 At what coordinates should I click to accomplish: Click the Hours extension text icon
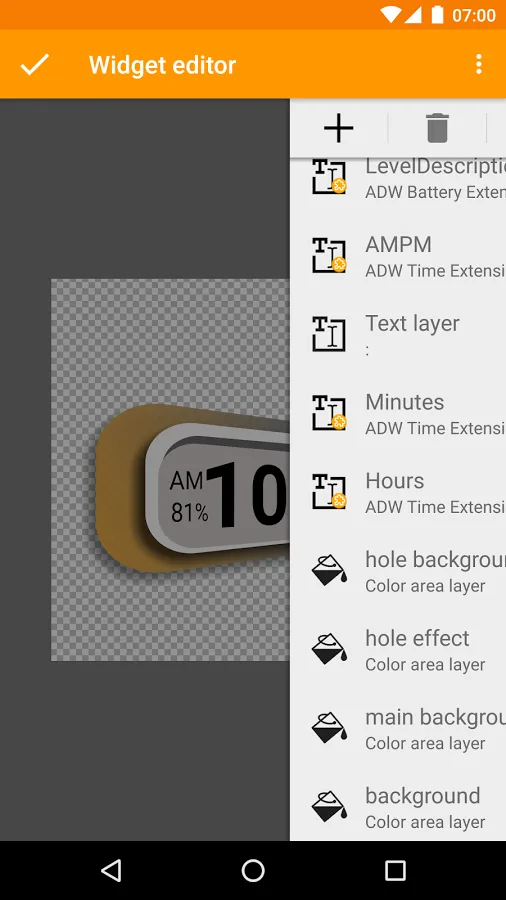[x=329, y=491]
